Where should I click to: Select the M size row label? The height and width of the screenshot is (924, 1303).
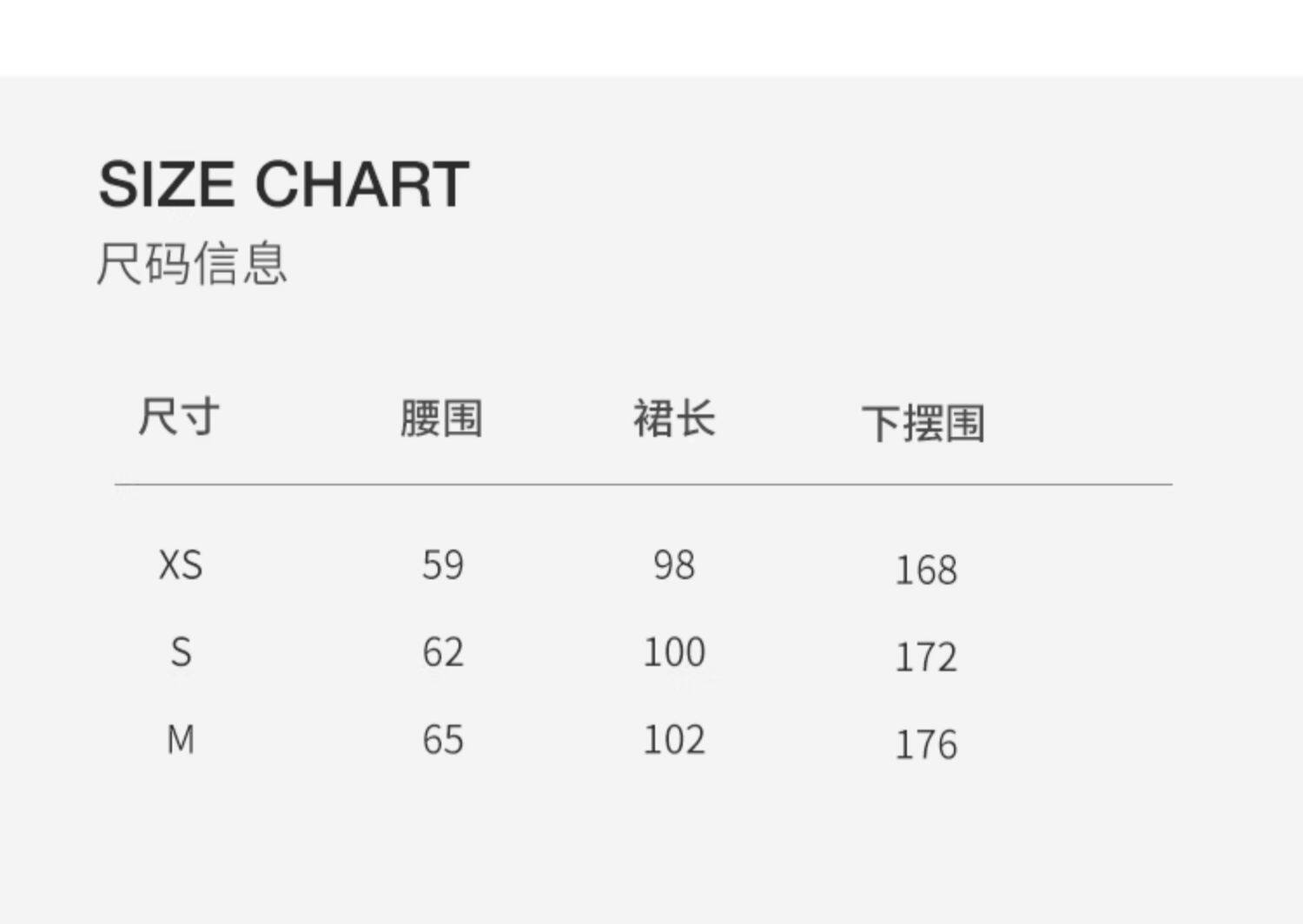[181, 740]
